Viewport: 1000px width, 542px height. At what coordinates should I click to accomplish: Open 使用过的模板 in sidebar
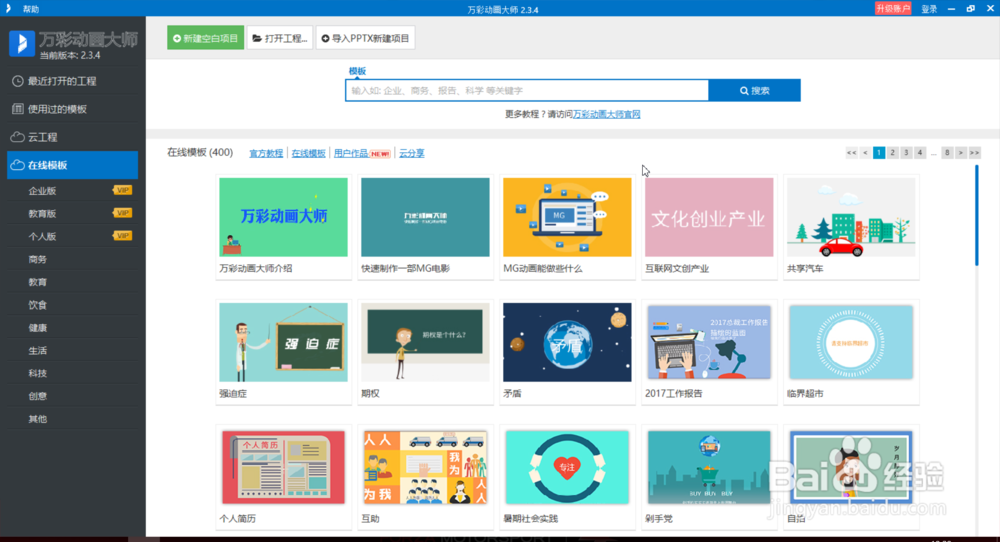point(73,109)
